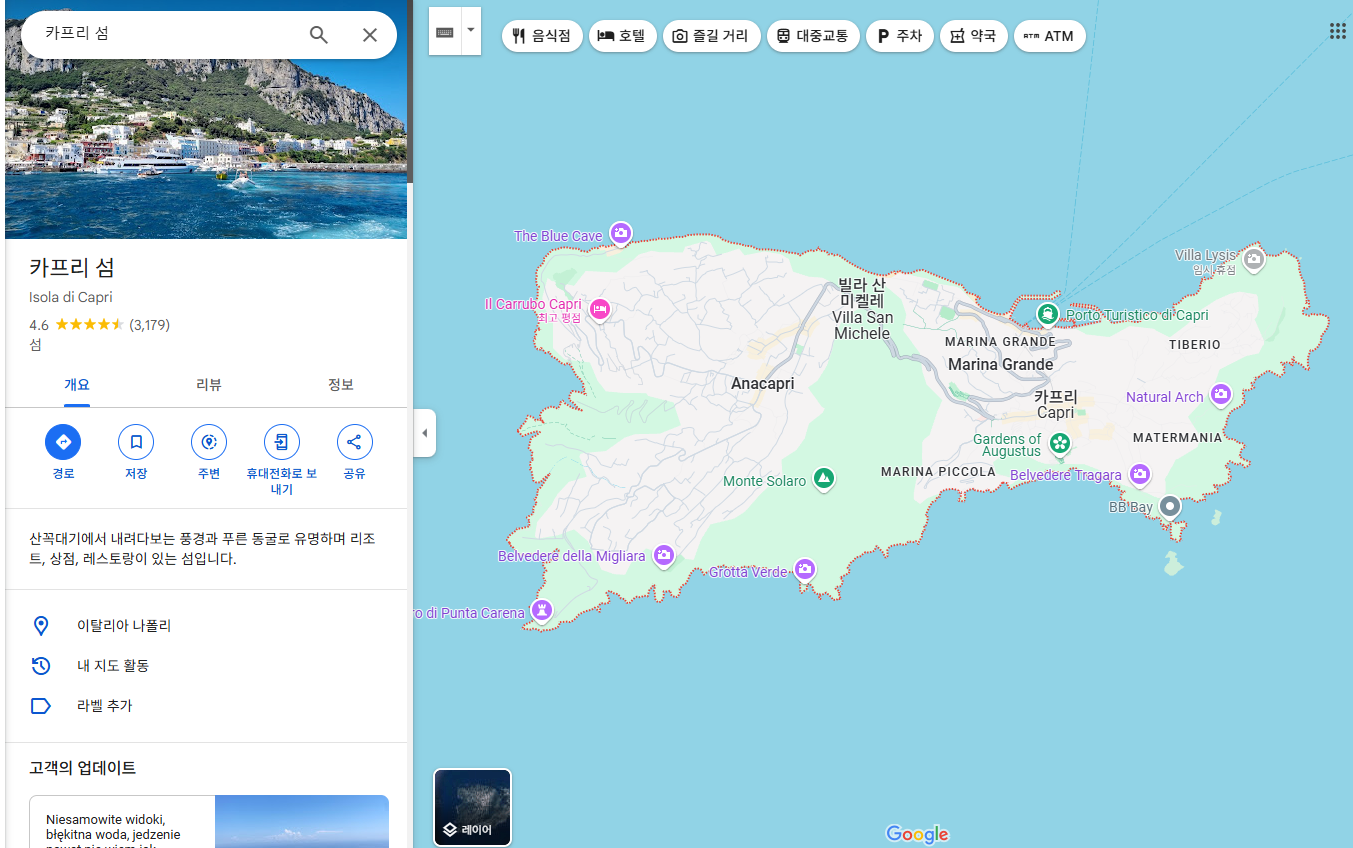This screenshot has width=1353, height=848.
Task: Open 내 지도 활동 history row
Action: click(208, 666)
